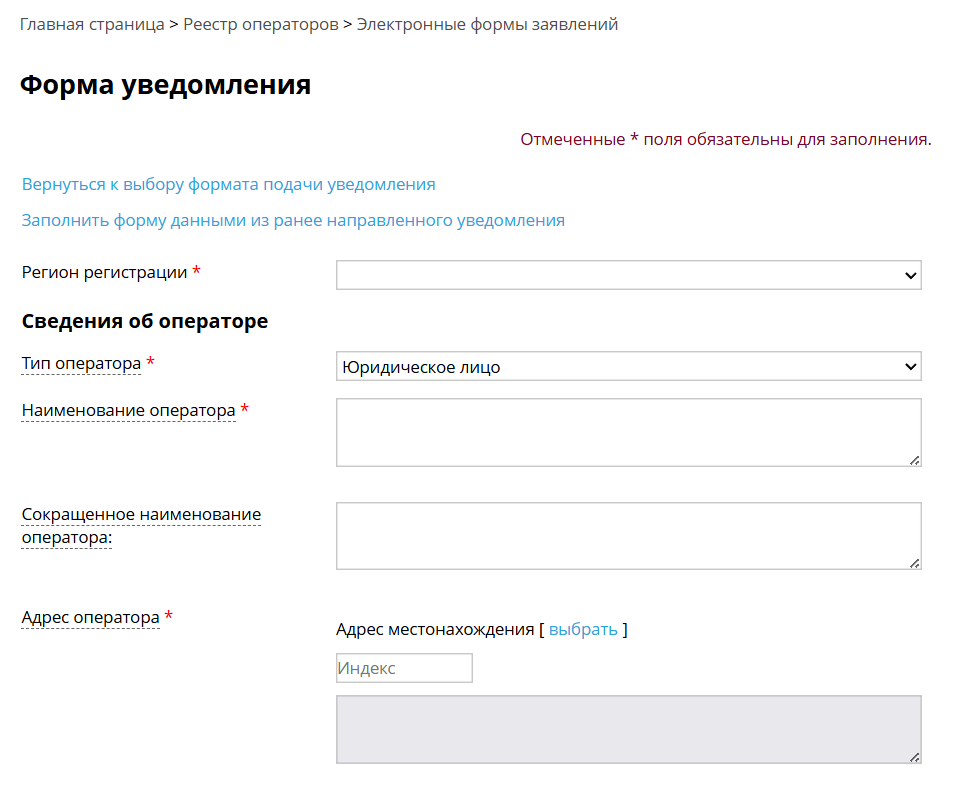This screenshot has height=791, width=954.
Task: Click the Тип оператора dotted label
Action: 81,364
